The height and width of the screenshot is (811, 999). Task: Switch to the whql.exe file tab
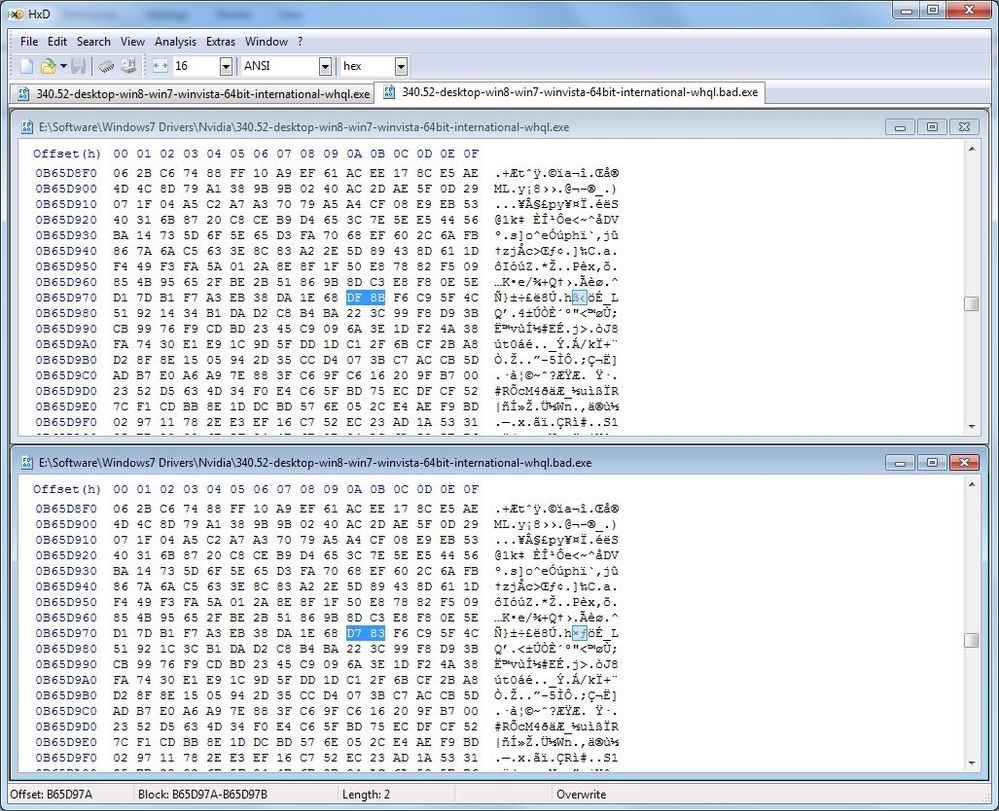click(x=193, y=94)
